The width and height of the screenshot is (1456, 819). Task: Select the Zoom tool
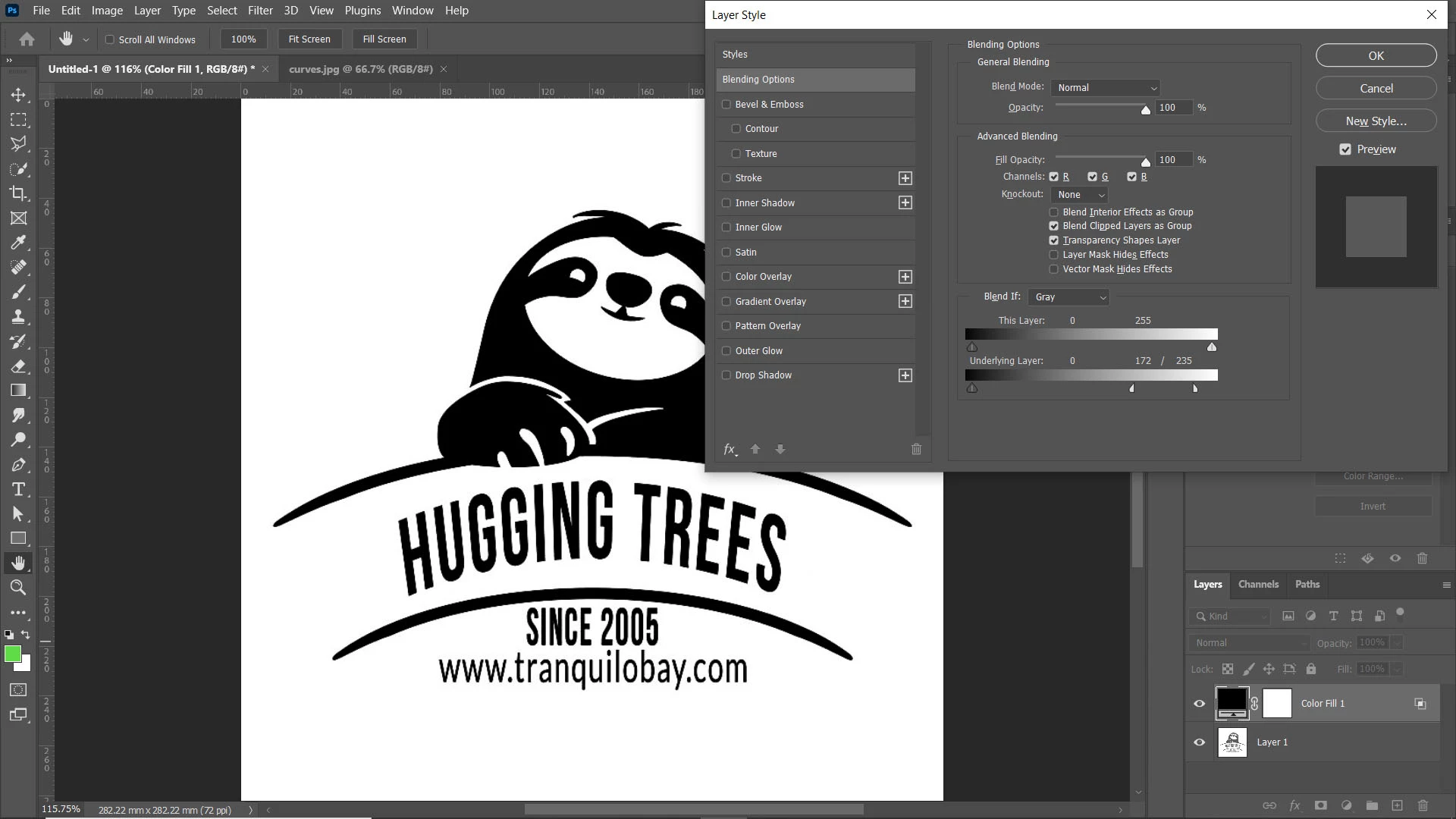[x=18, y=588]
